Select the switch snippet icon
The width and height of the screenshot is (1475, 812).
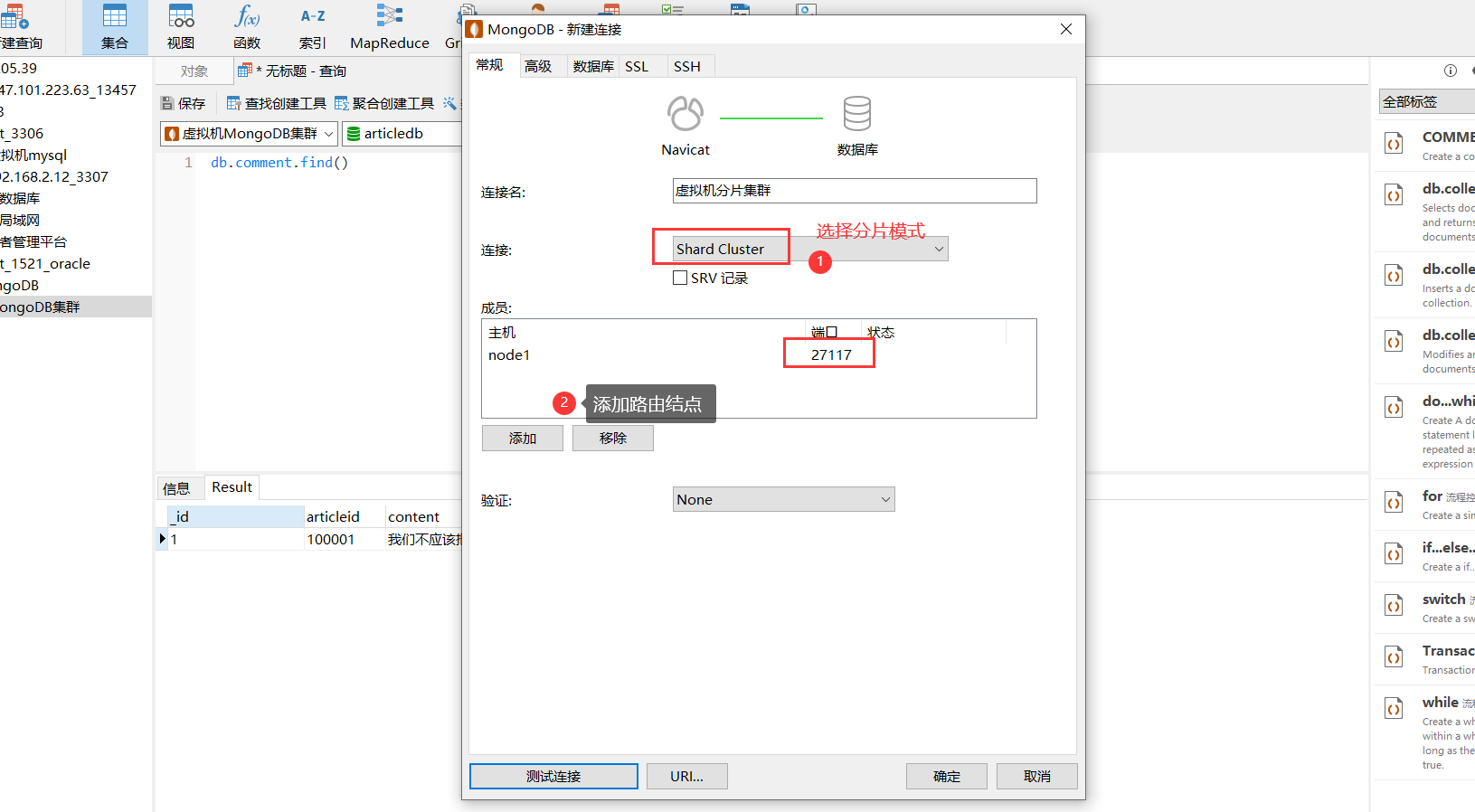coord(1395,605)
